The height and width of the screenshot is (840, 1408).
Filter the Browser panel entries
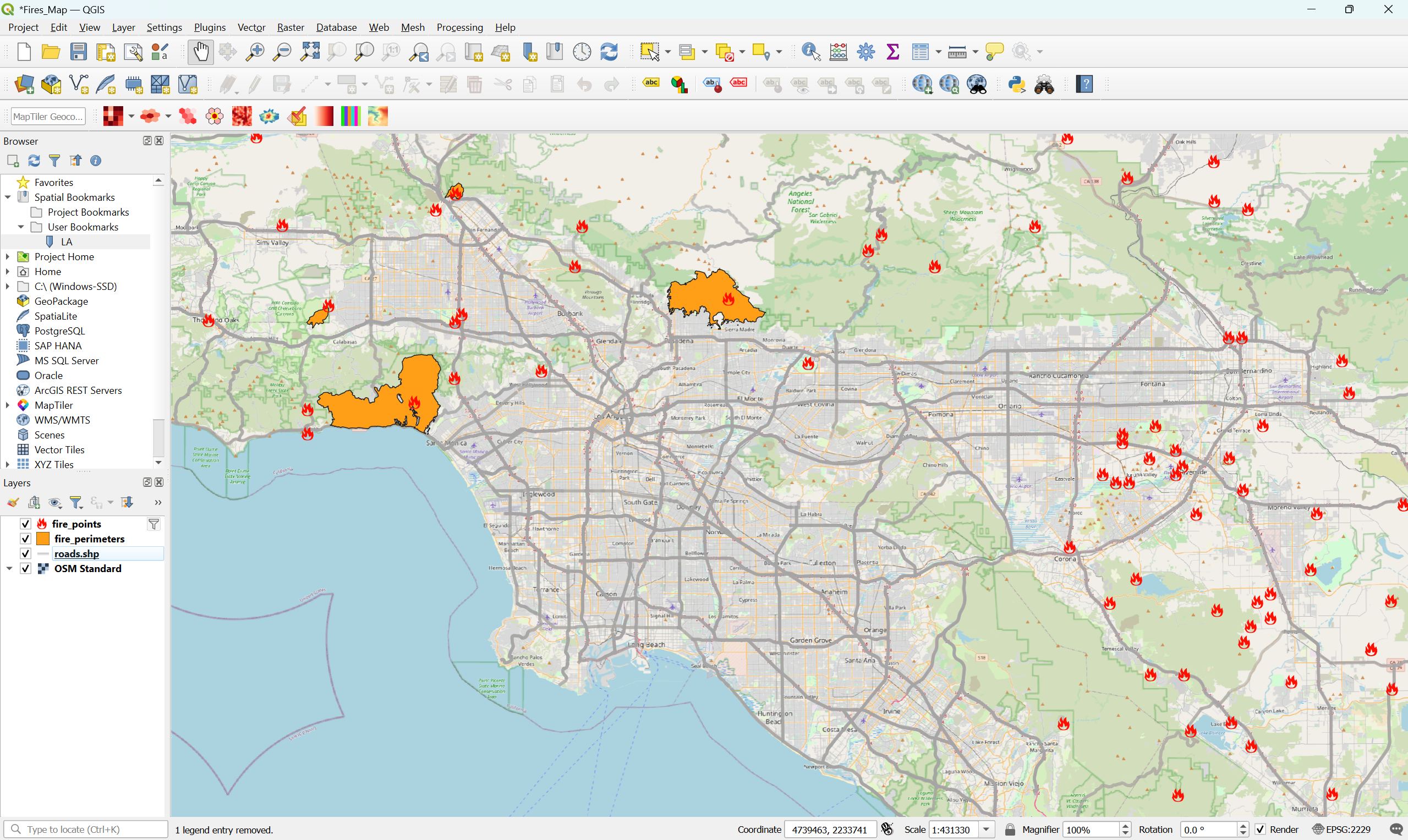tap(54, 161)
